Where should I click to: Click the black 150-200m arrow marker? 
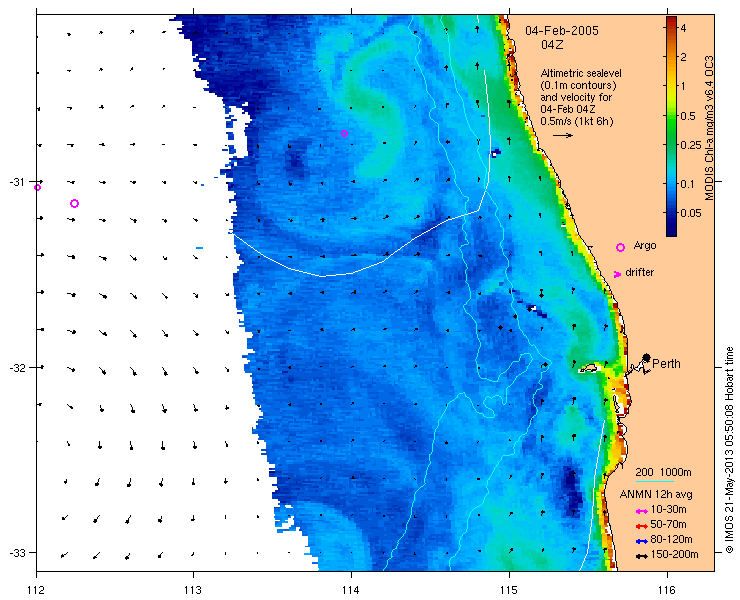(641, 557)
